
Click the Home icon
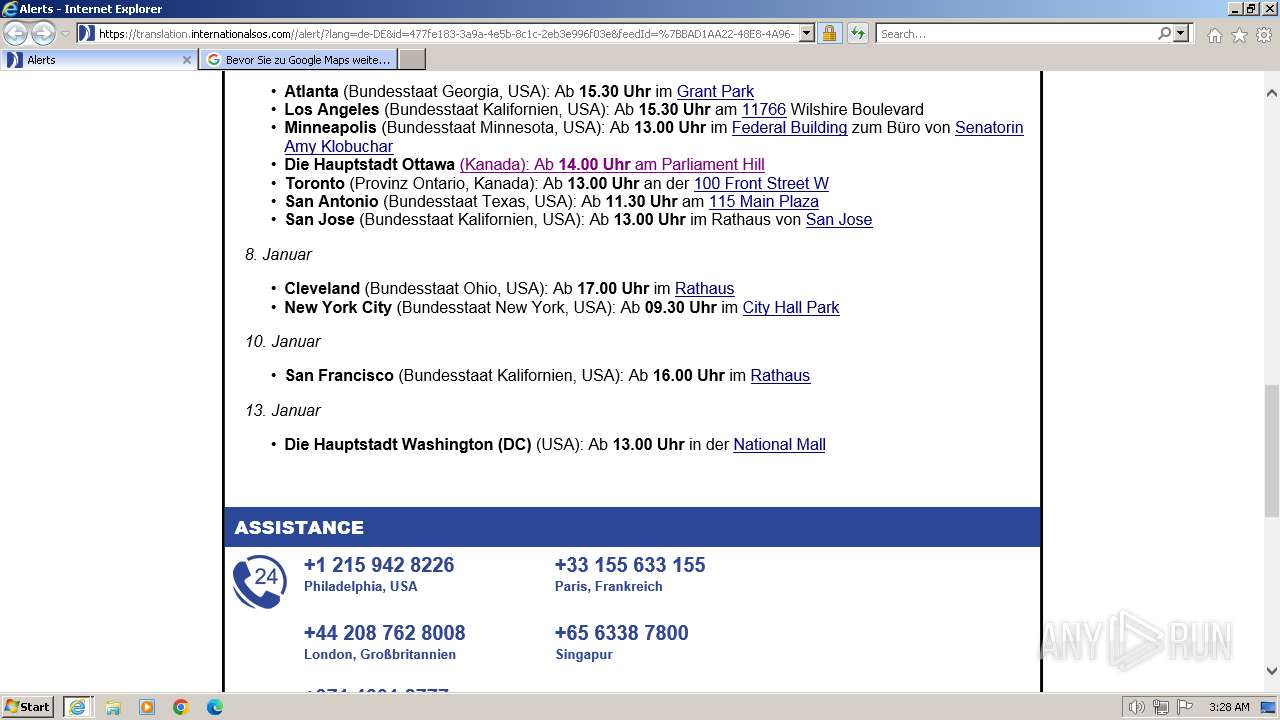(1214, 35)
